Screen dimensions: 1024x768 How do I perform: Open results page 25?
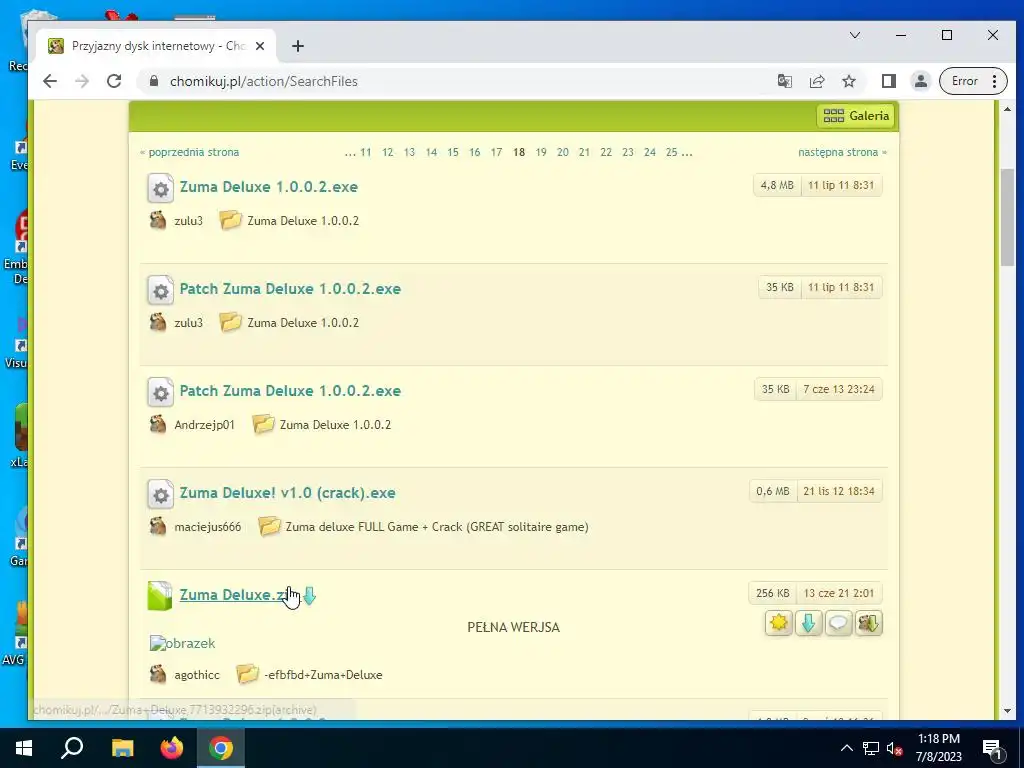[671, 152]
